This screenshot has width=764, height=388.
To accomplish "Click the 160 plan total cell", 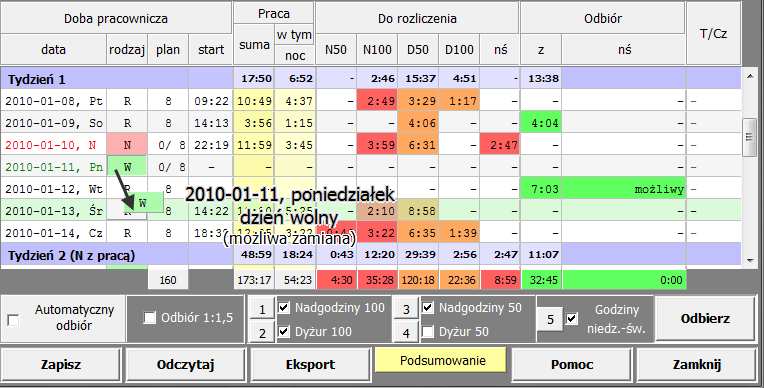I will pyautogui.click(x=168, y=280).
